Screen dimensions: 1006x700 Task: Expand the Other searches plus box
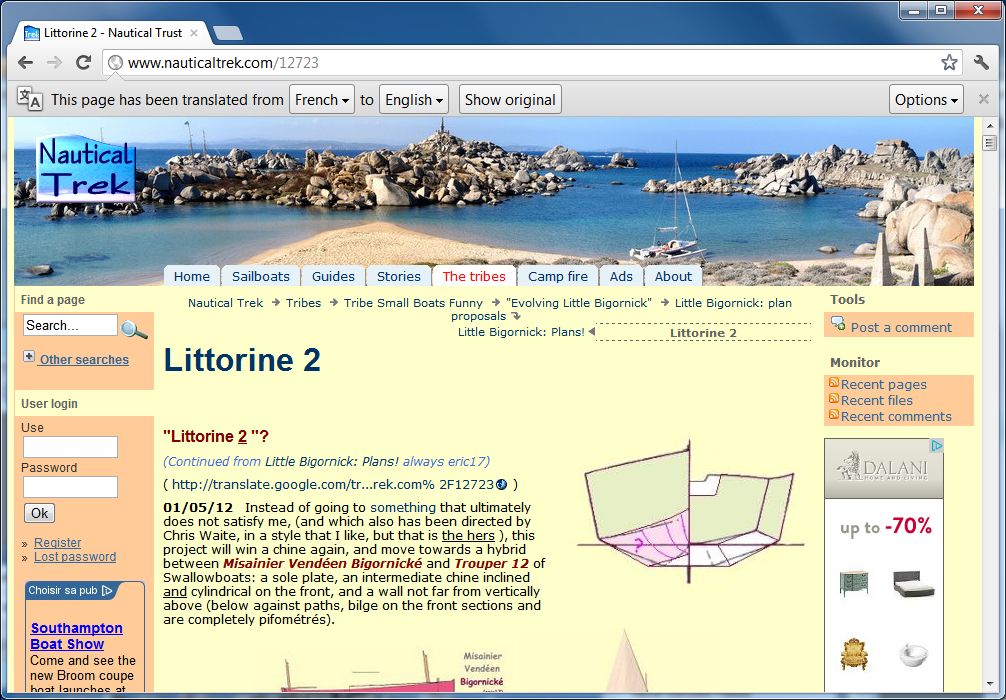point(29,357)
